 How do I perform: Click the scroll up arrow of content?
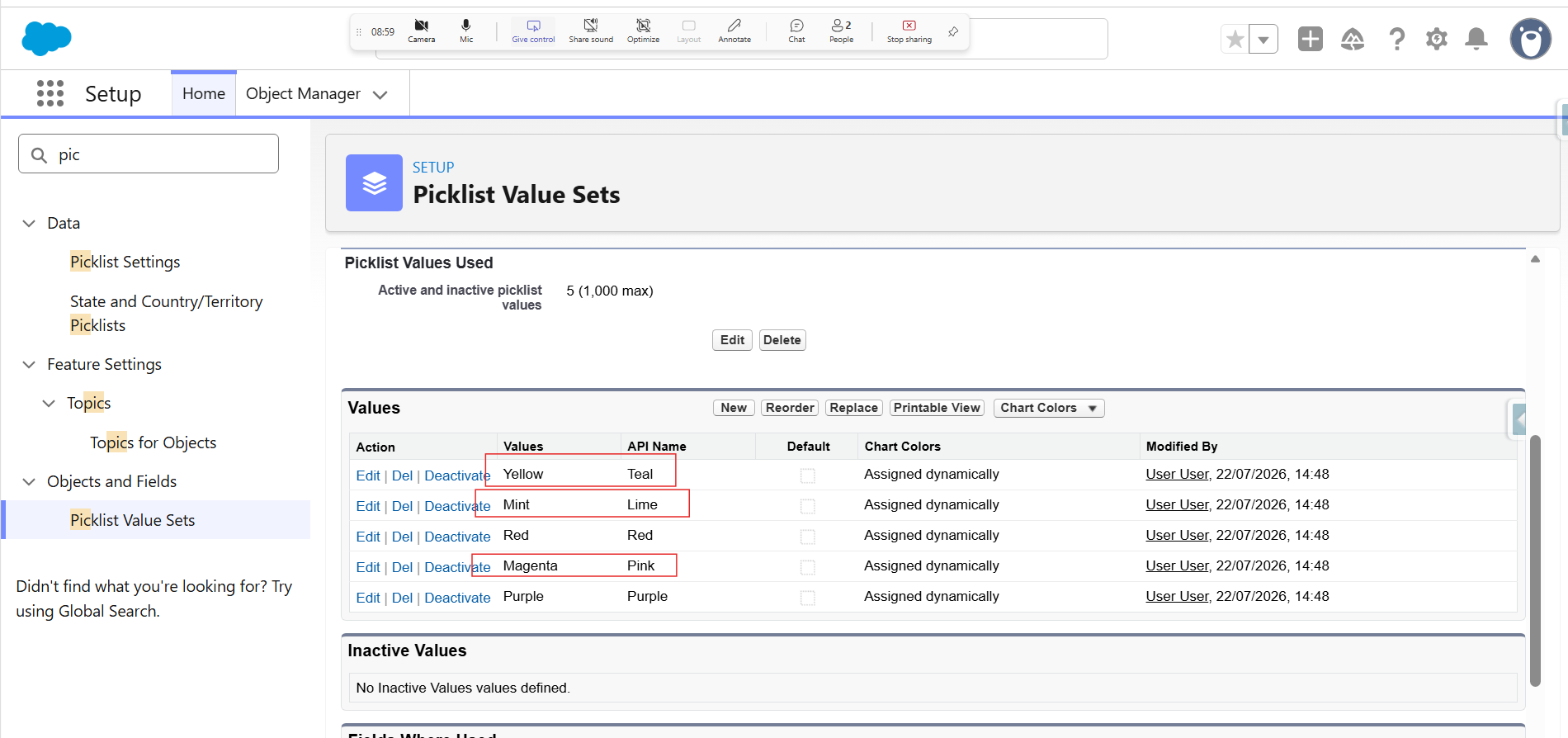coord(1535,258)
